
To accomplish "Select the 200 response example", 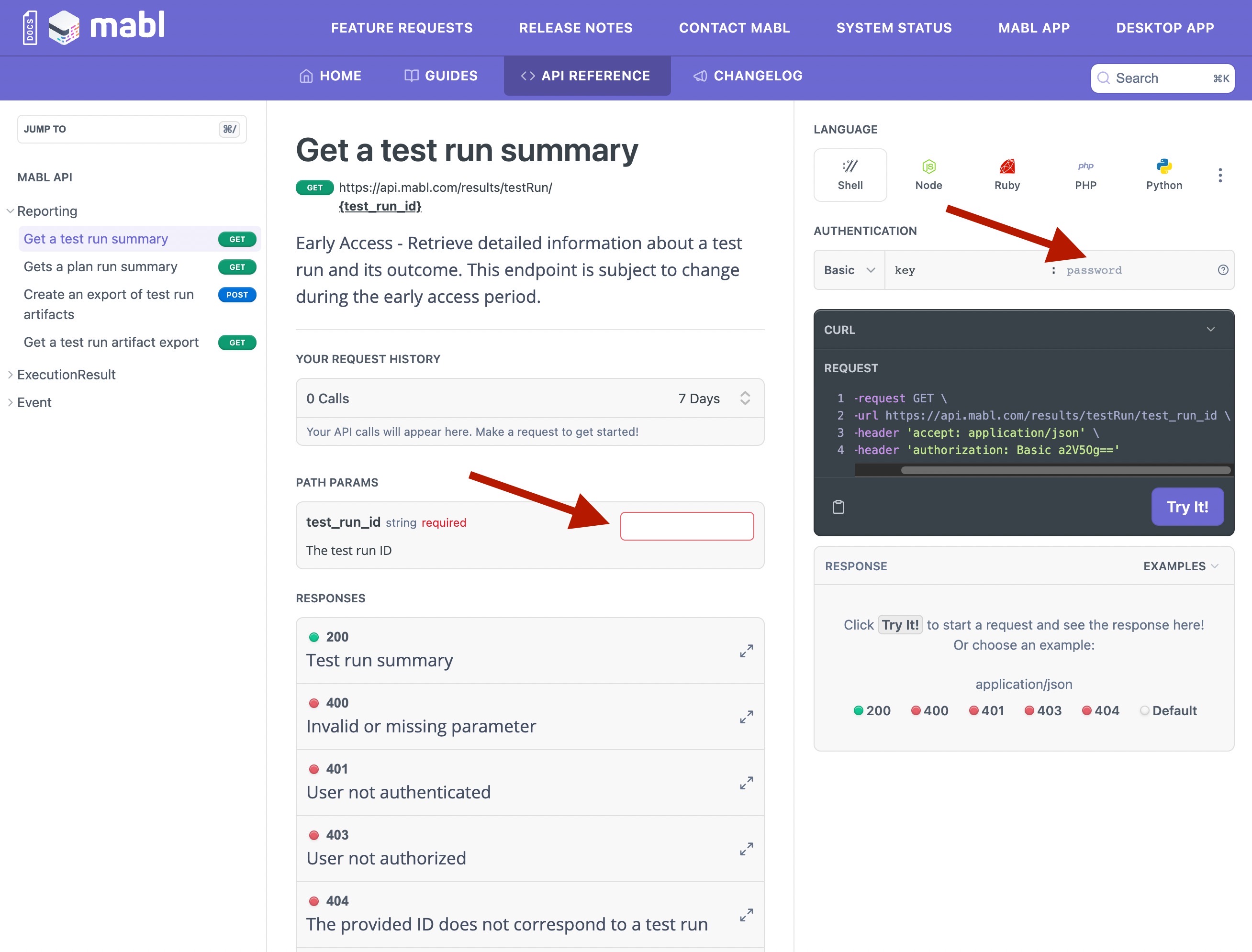I will (x=872, y=710).
